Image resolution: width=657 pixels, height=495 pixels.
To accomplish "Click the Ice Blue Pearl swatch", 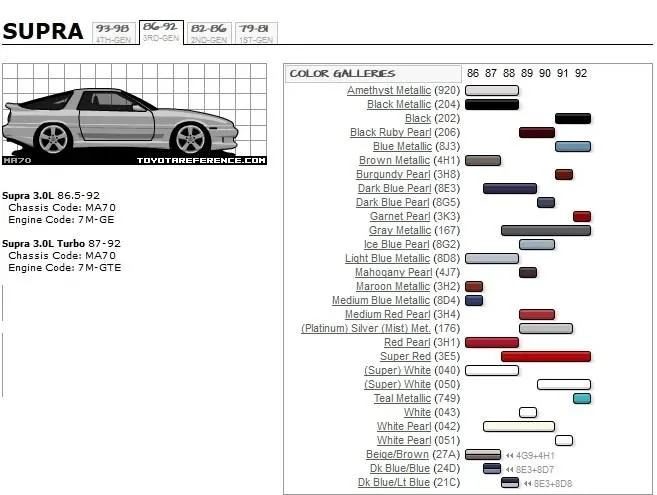I will click(x=537, y=244).
